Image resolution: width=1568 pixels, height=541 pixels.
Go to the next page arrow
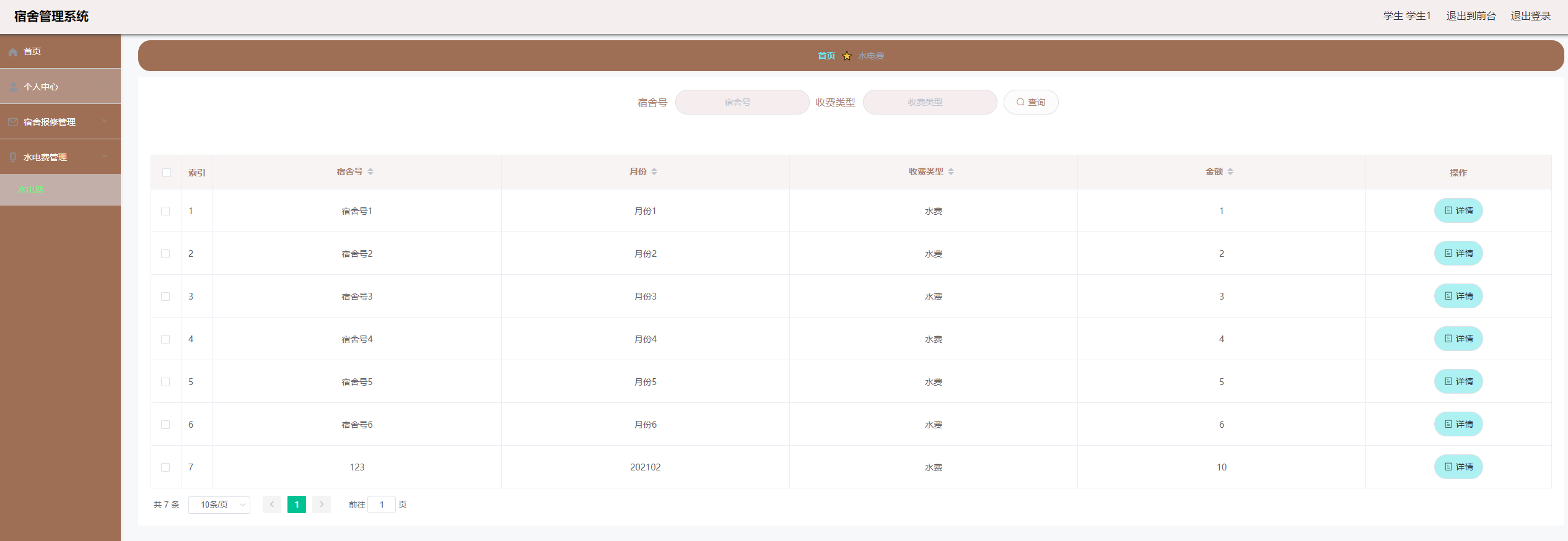pyautogui.click(x=322, y=504)
